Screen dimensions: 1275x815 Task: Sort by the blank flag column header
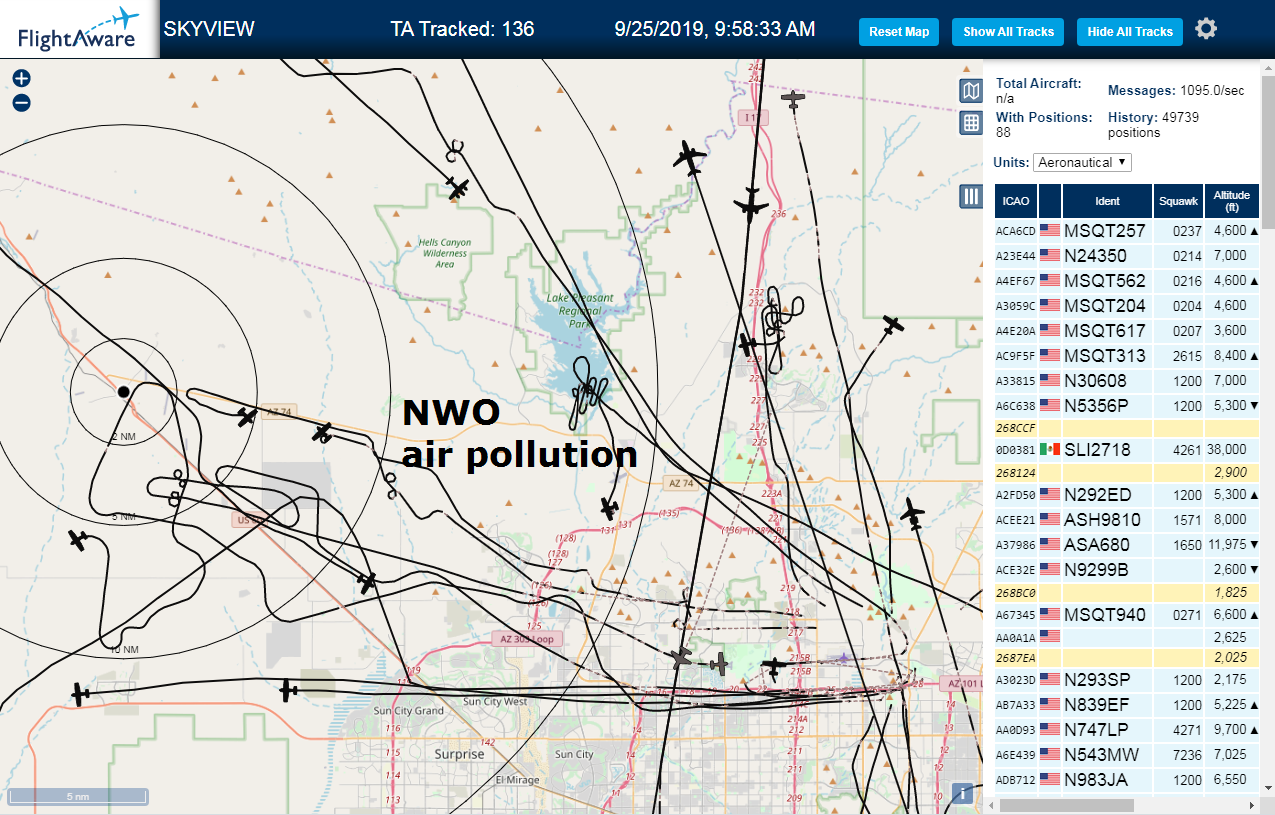coord(1050,201)
